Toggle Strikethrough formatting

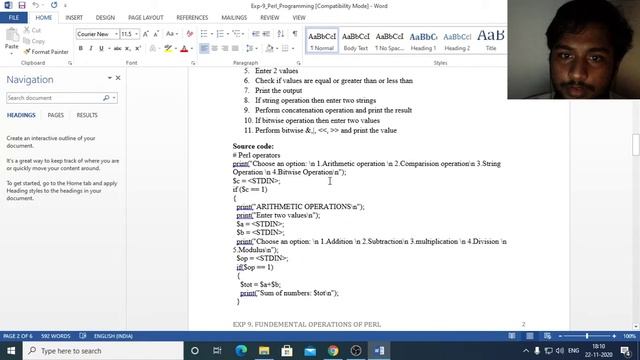click(118, 49)
